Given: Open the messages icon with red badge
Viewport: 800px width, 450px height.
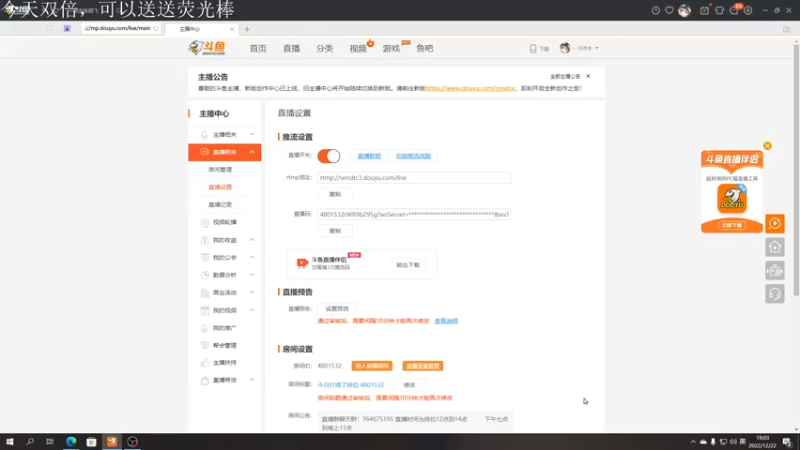Looking at the screenshot, I should [735, 10].
